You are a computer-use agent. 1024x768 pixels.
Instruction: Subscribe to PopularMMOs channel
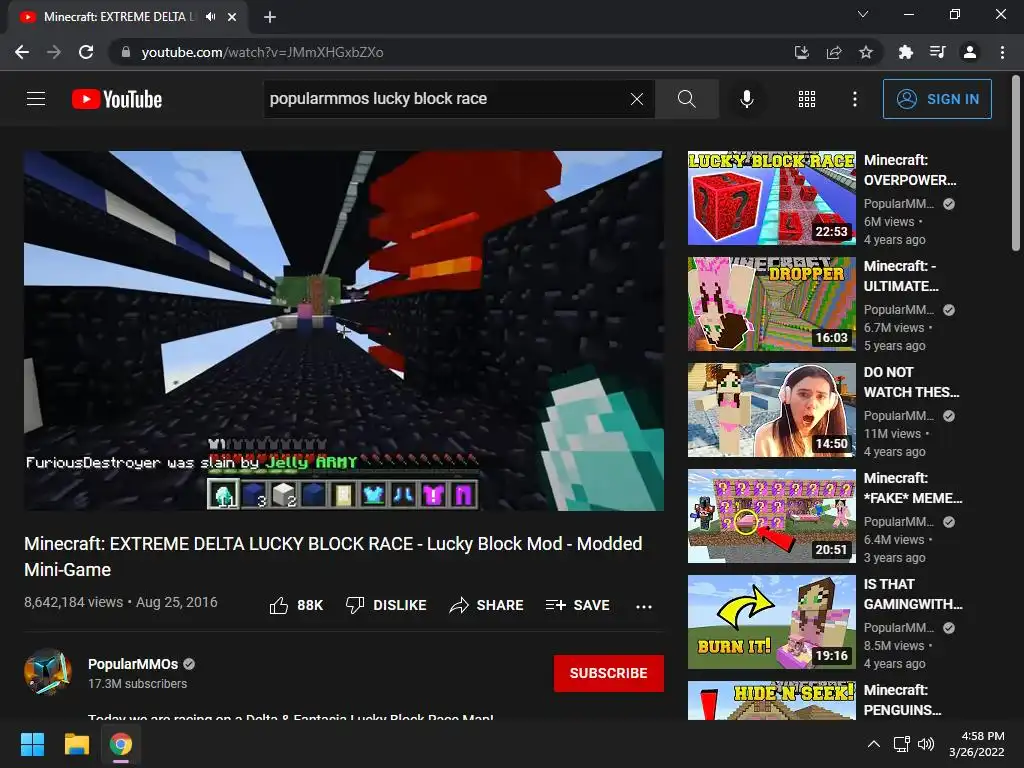(609, 673)
